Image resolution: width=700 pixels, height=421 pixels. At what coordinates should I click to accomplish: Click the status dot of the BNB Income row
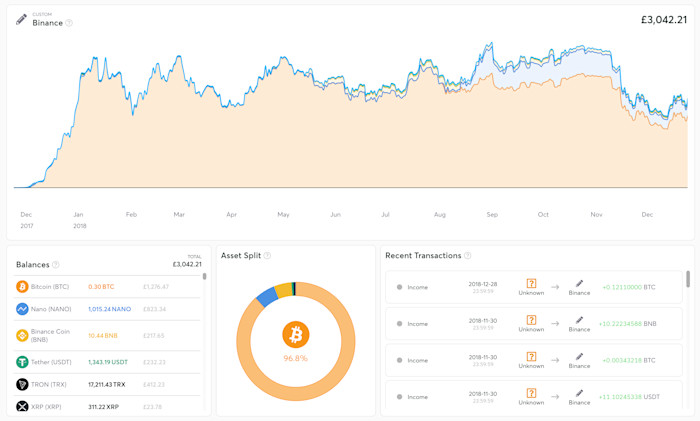(399, 324)
